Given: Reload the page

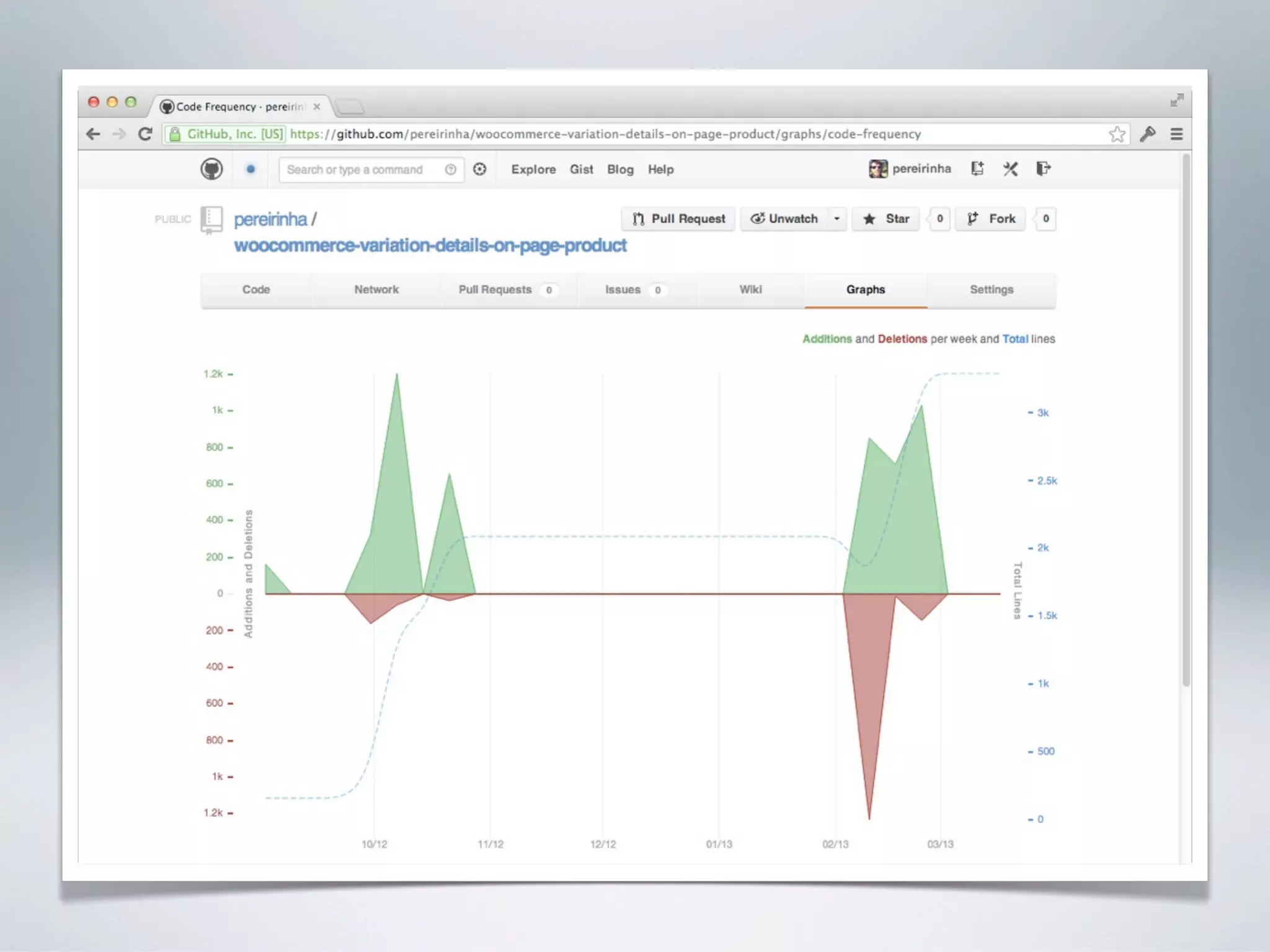Looking at the screenshot, I should [x=146, y=134].
